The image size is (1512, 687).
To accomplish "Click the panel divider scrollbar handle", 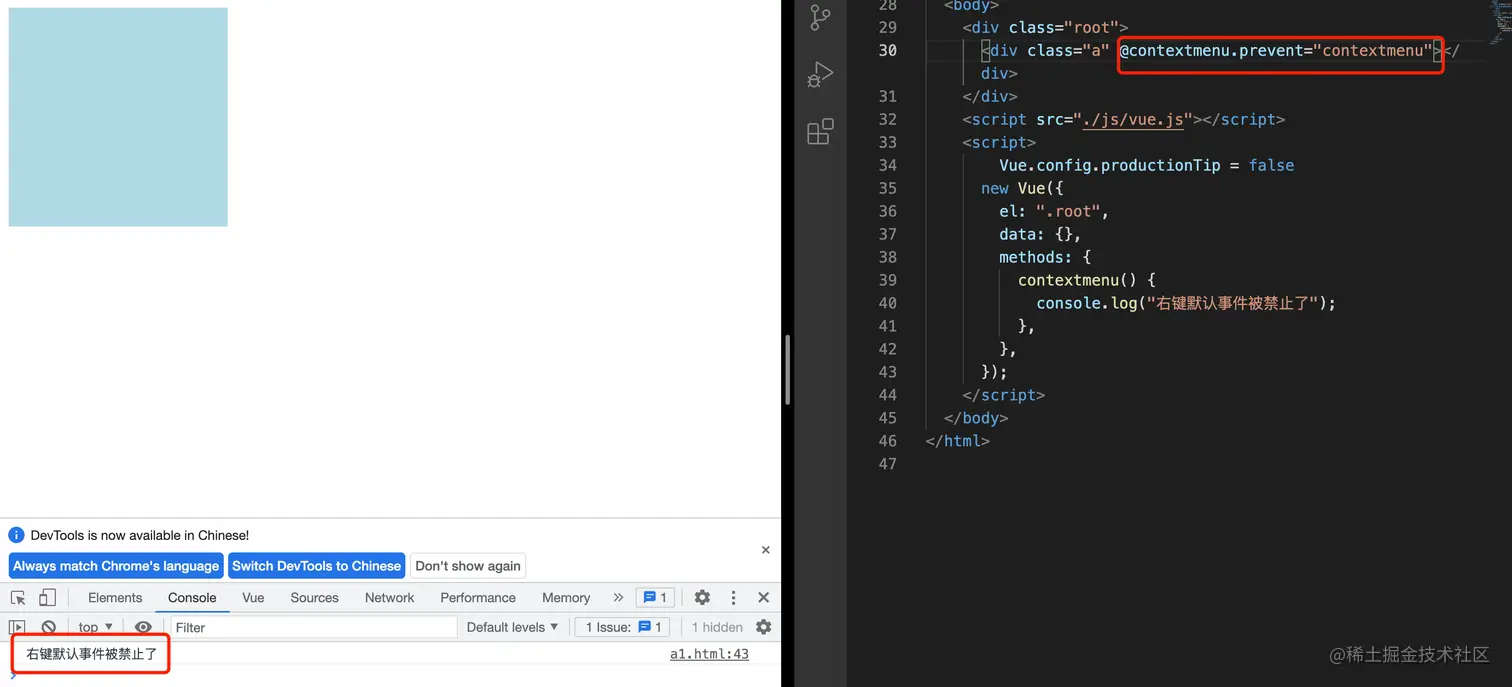I will [788, 370].
